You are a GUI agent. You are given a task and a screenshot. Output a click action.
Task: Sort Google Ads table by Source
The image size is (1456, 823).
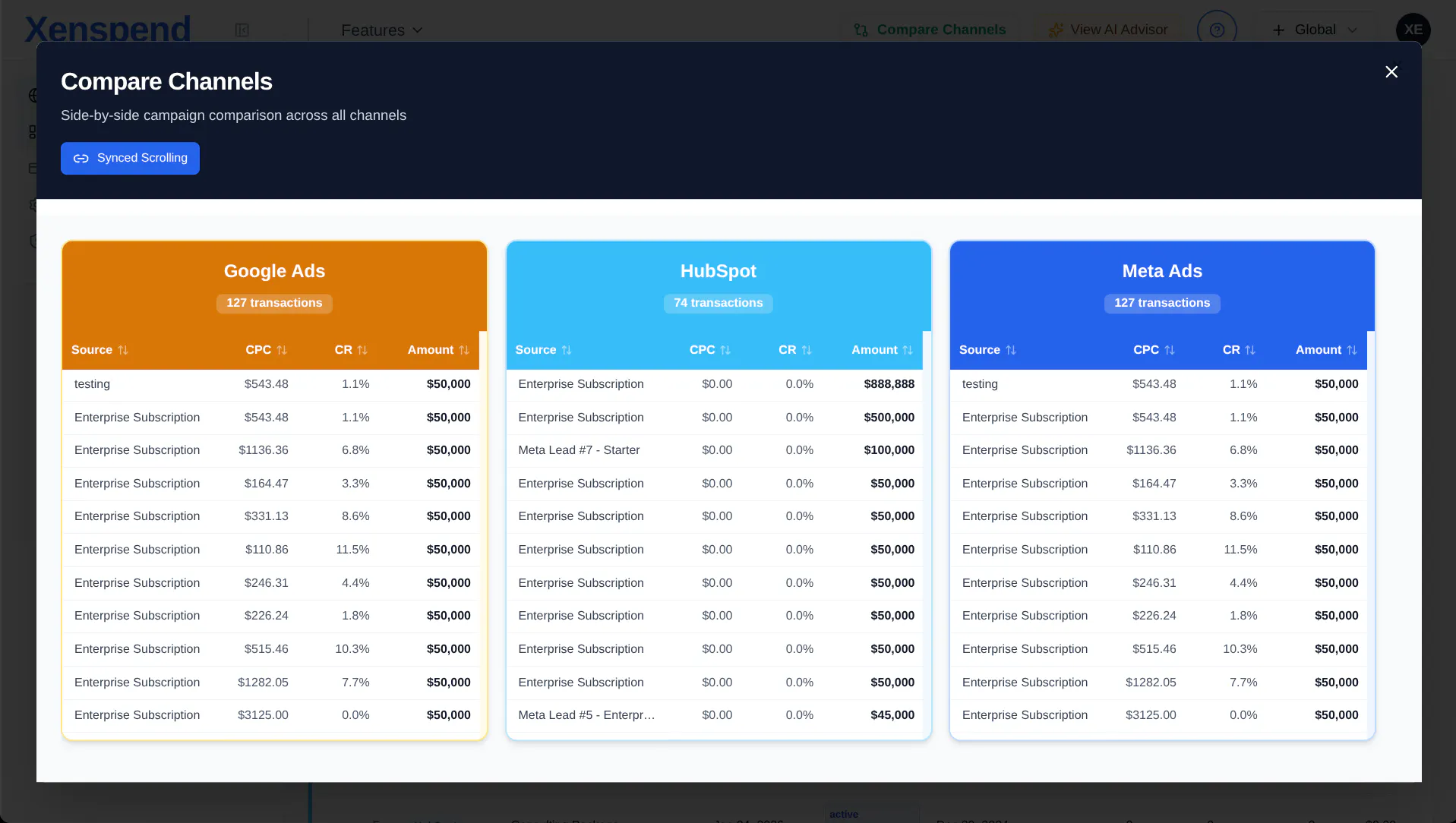99,350
